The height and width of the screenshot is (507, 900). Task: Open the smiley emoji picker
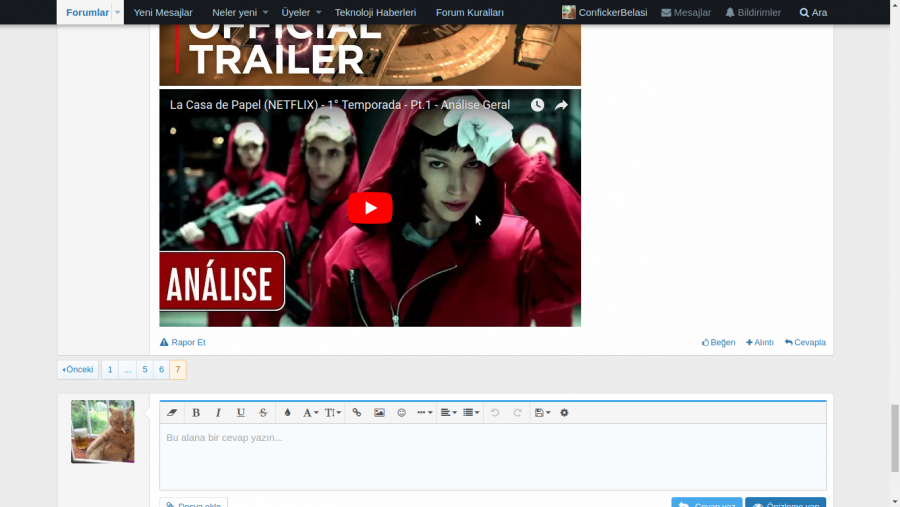pos(402,413)
